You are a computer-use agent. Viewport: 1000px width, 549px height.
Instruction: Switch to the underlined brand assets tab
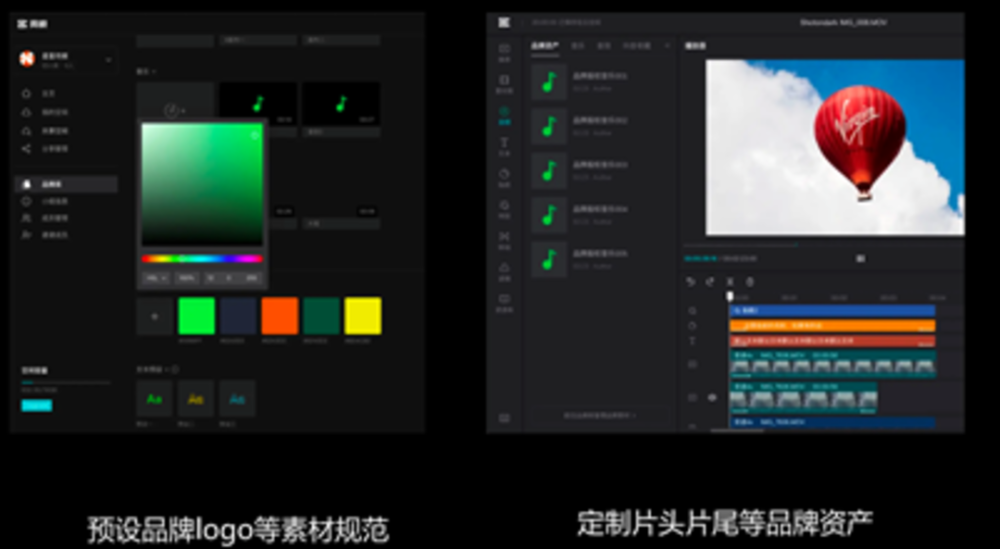[x=545, y=46]
